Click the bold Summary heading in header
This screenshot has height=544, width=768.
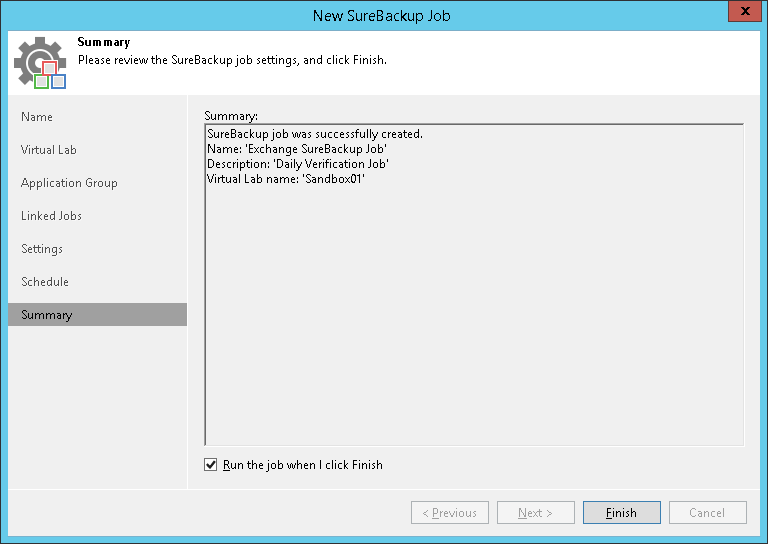pos(104,42)
